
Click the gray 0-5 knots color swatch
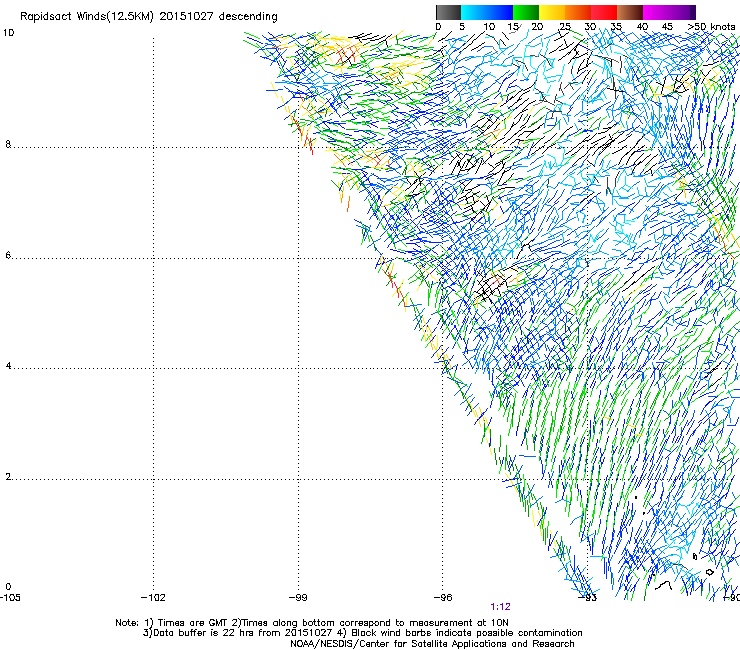point(448,12)
